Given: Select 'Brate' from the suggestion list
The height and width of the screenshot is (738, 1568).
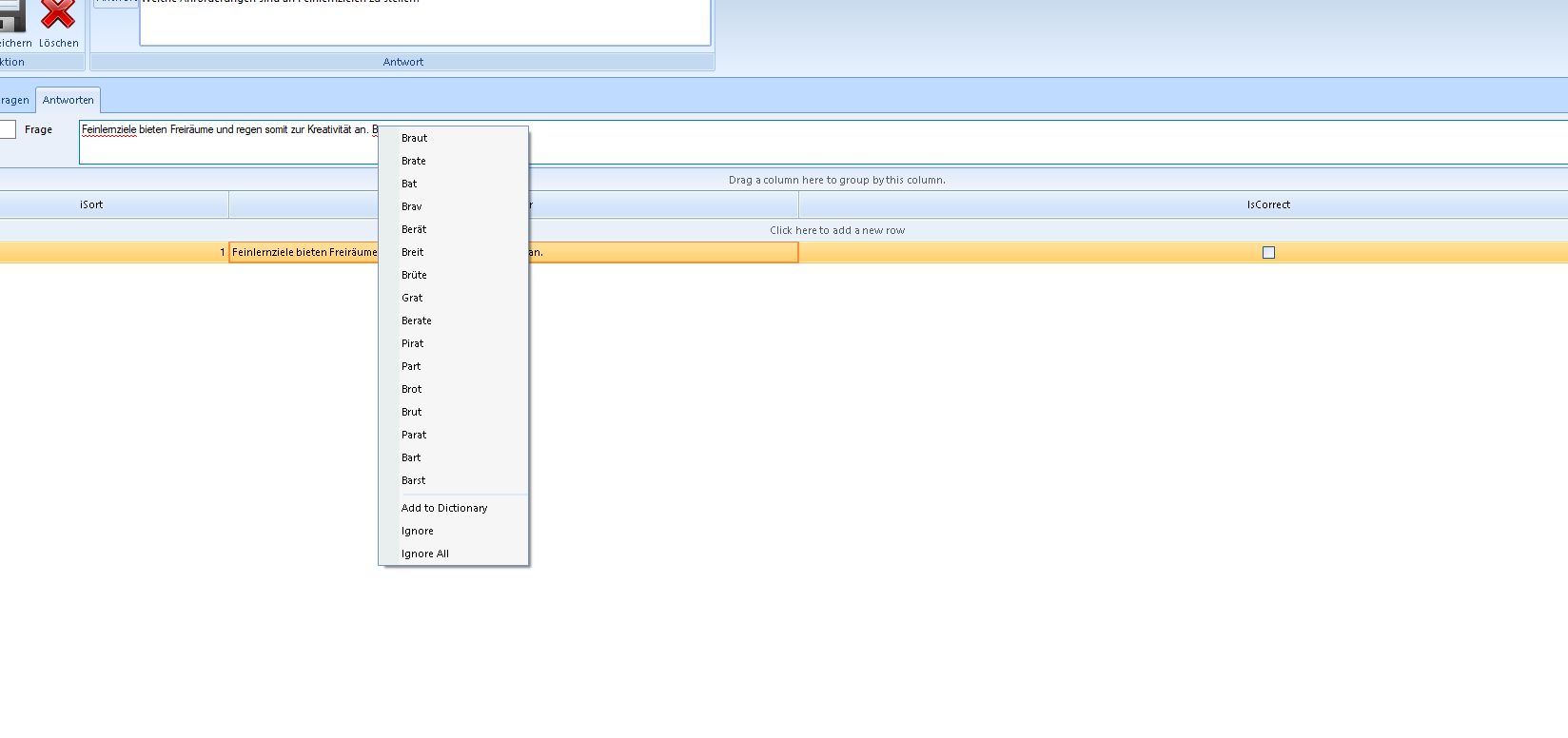Looking at the screenshot, I should pos(414,161).
